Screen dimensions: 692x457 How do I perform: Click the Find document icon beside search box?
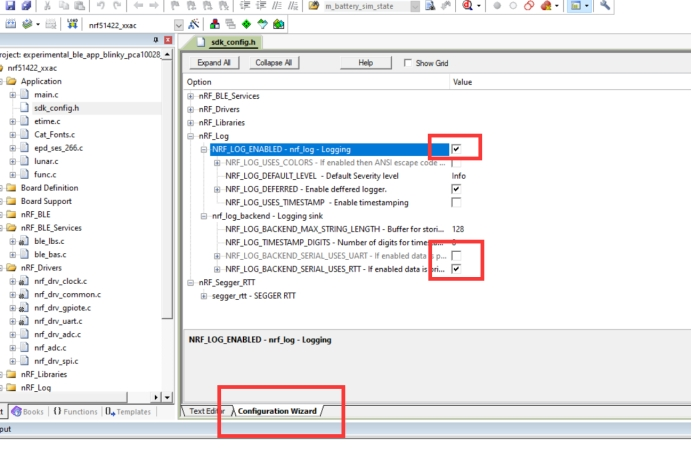(430, 5)
